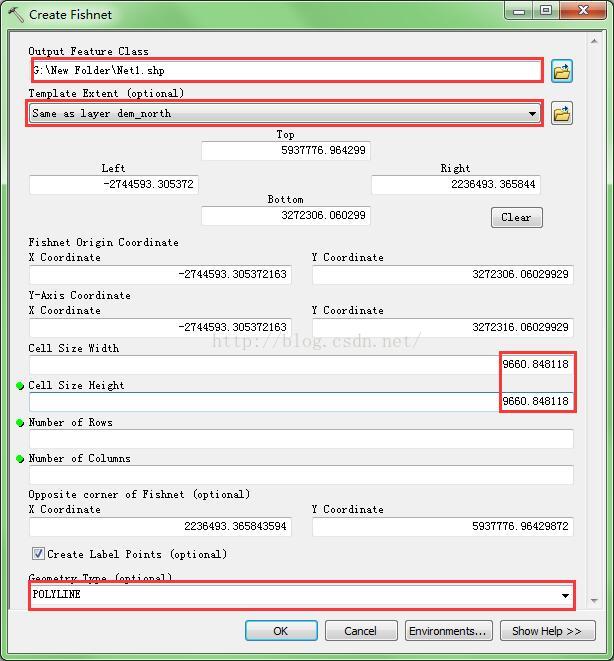Click Opposite corner X Coordinate field
Screen dimensions: 614x661
[x=160, y=527]
